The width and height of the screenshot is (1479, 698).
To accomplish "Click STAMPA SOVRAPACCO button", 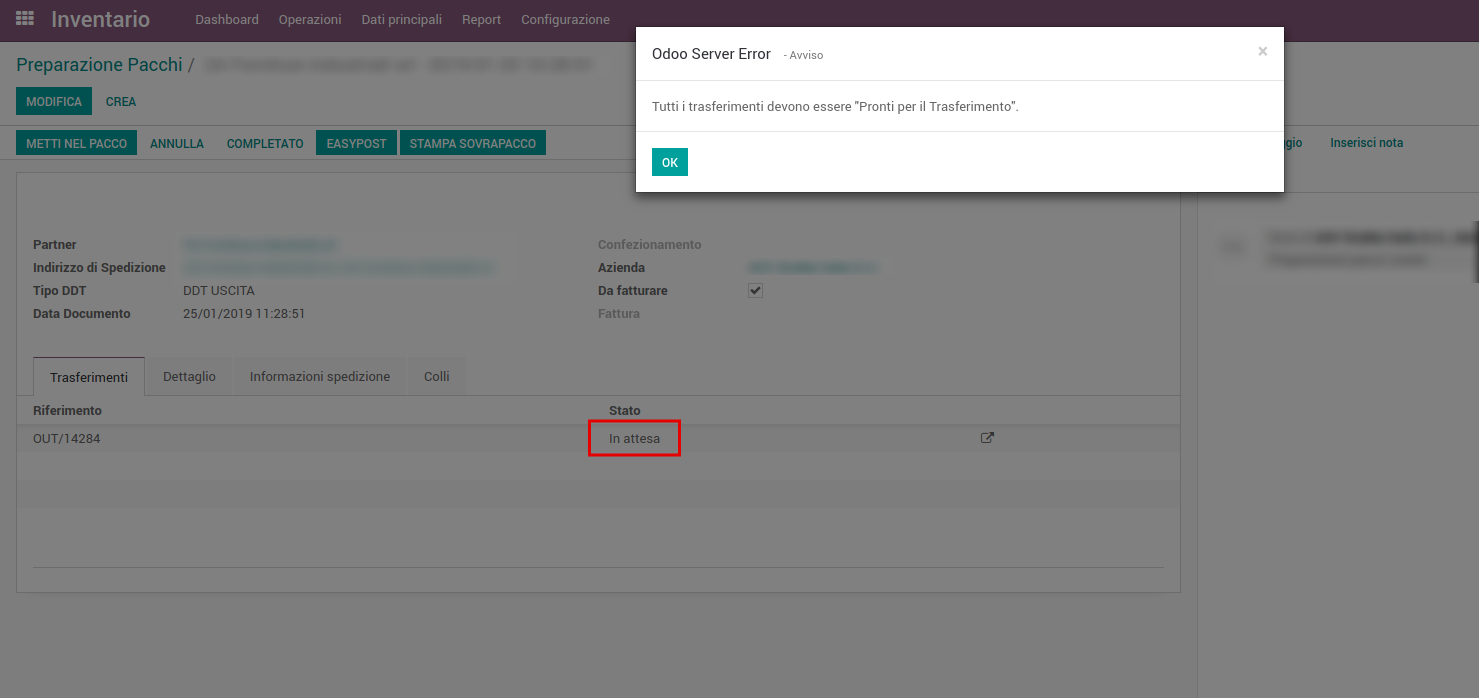I will click(x=473, y=143).
